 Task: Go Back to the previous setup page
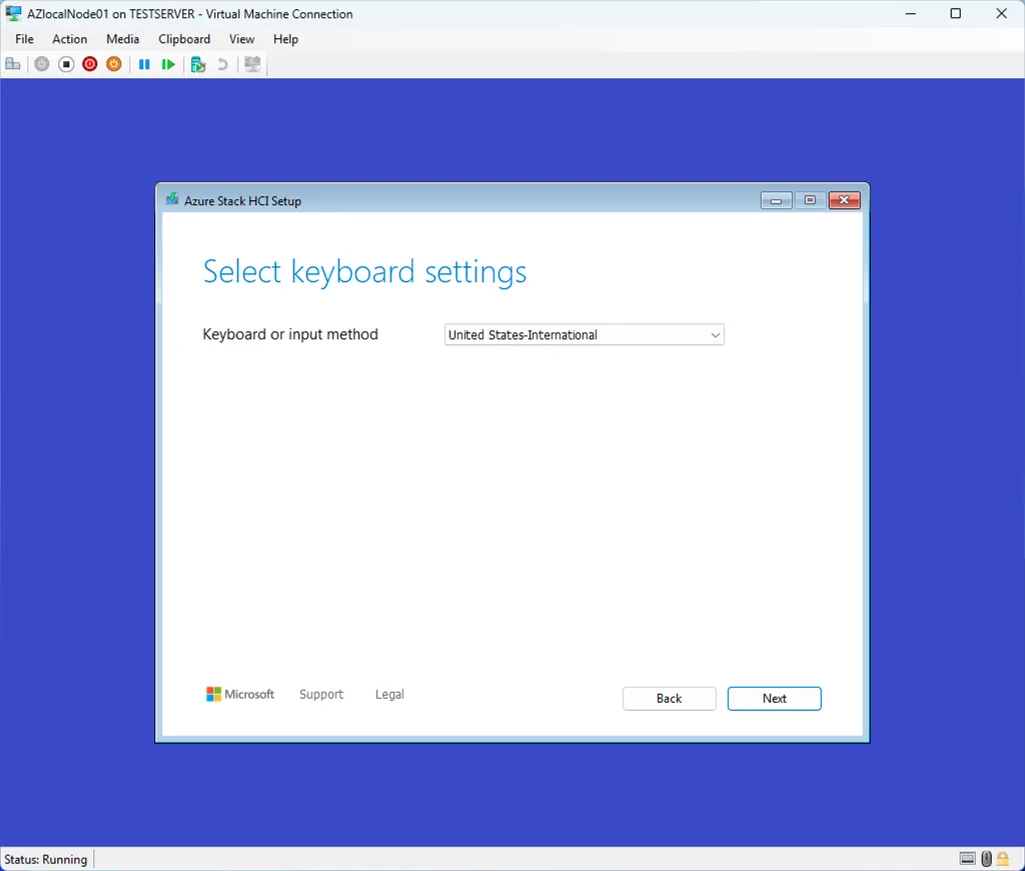coord(669,698)
